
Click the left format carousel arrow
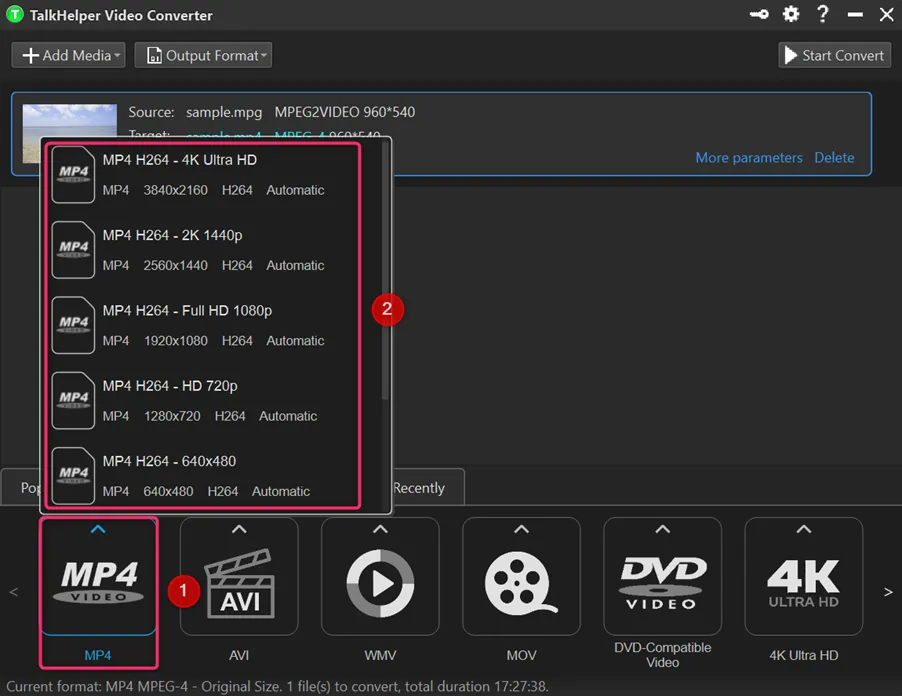click(x=14, y=592)
